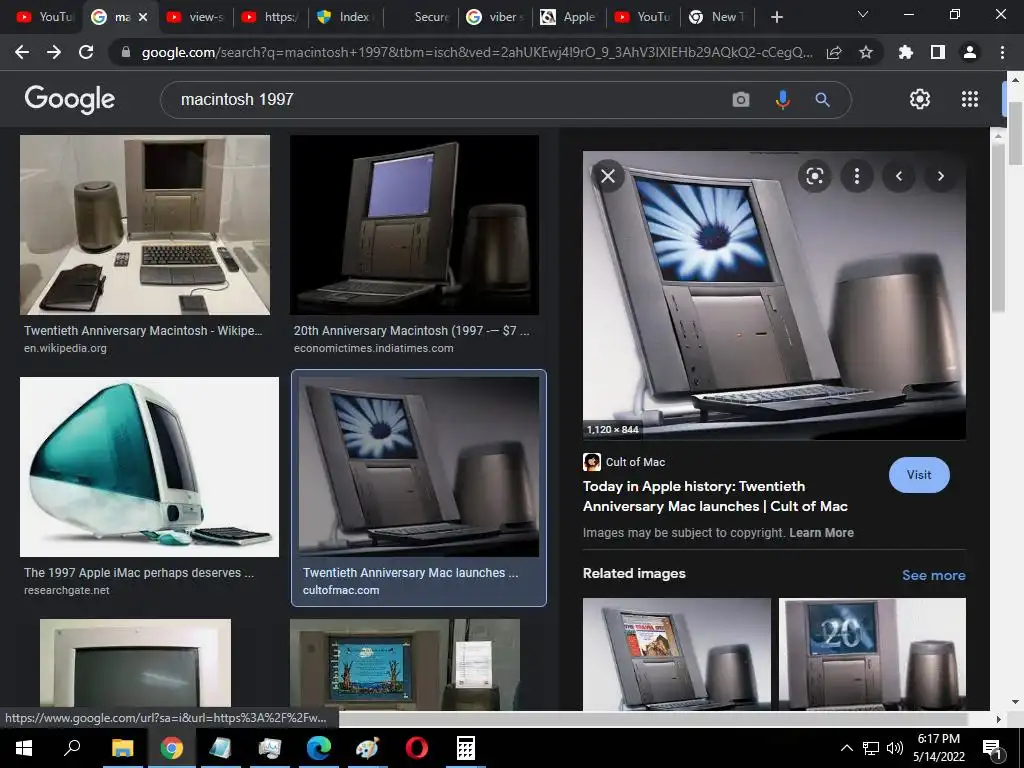Open the related image with magazine on screen
The width and height of the screenshot is (1024, 768).
[677, 654]
